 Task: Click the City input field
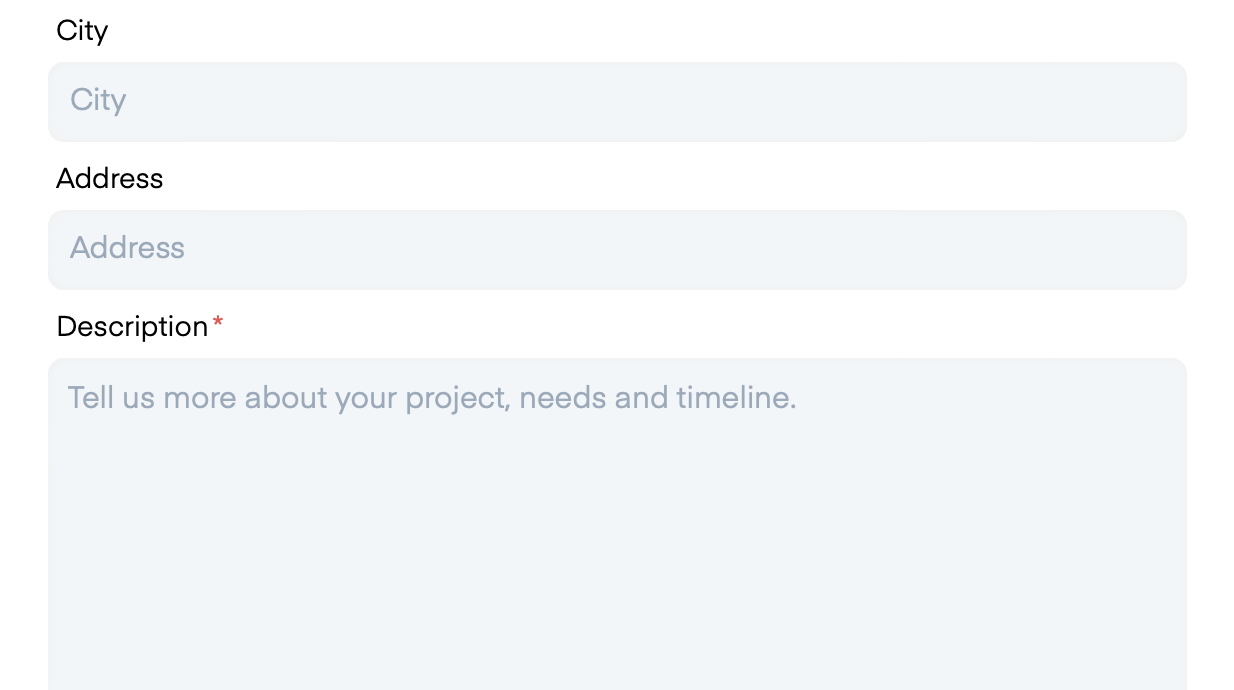click(x=617, y=102)
